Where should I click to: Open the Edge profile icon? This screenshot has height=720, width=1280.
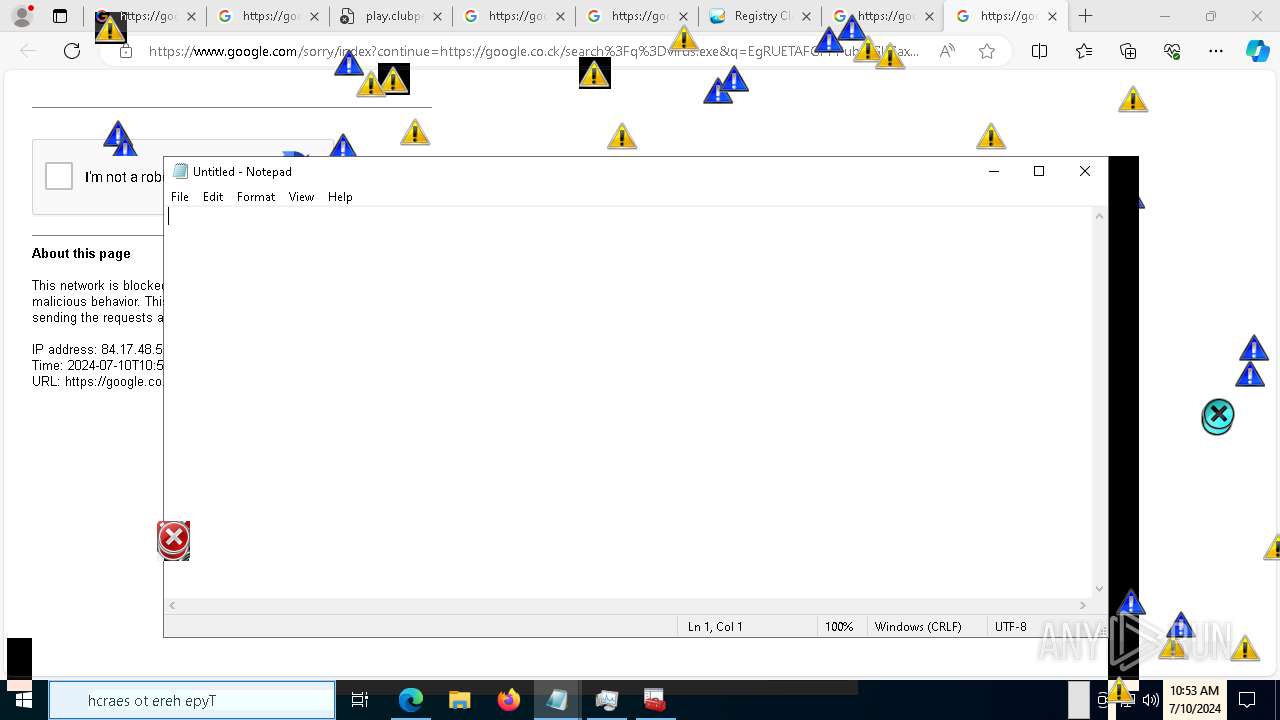click(x=22, y=16)
